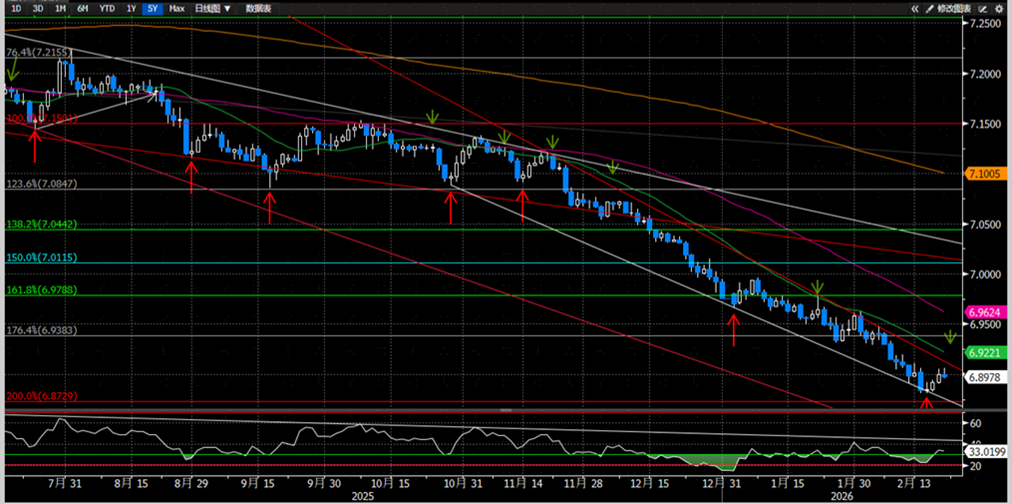Select the 200.0%(6.8729) Fibonacci label
Screen dimensions: 1012x504
coord(42,396)
